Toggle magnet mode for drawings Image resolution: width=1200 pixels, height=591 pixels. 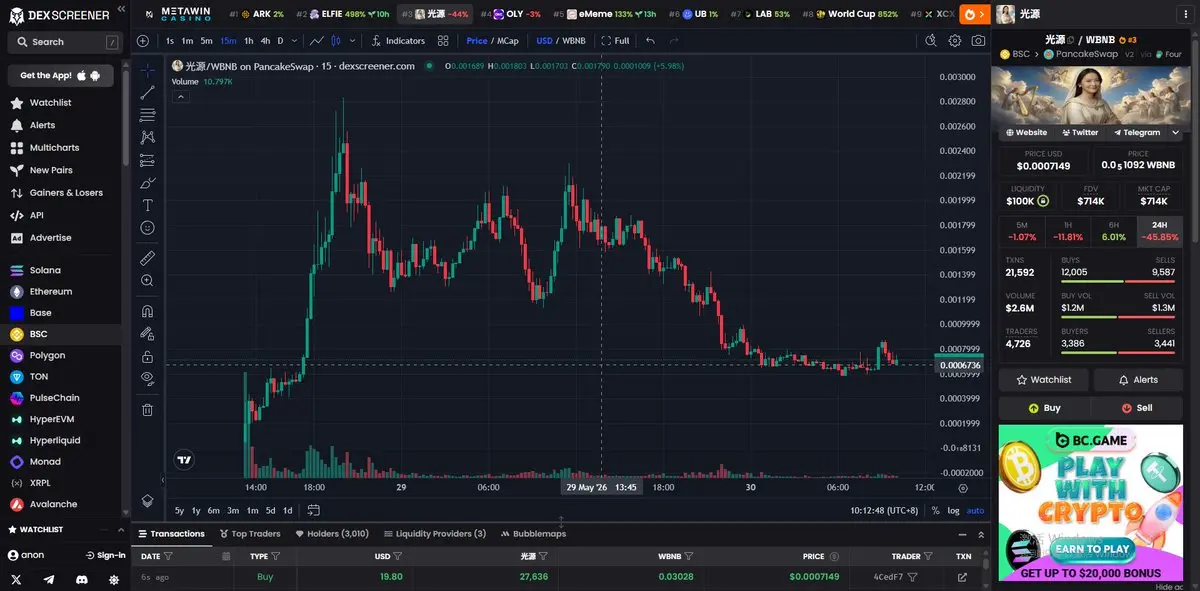coord(147,311)
